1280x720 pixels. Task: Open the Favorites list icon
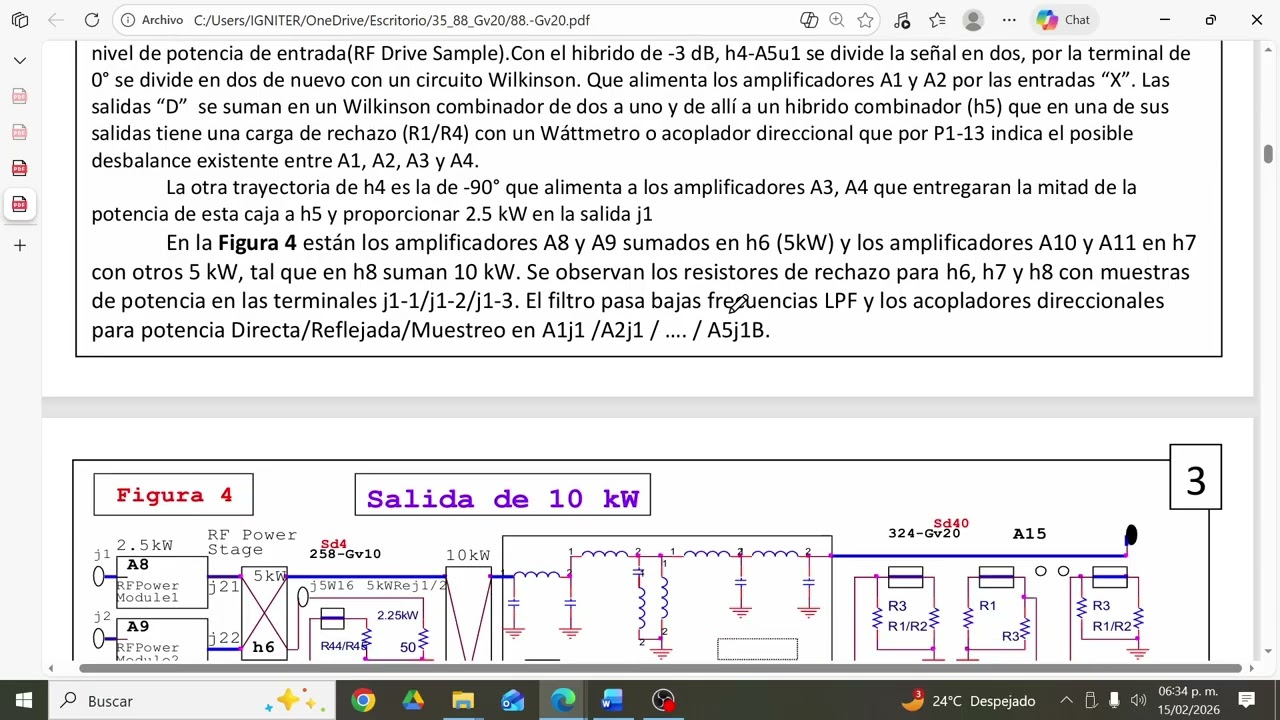(937, 20)
